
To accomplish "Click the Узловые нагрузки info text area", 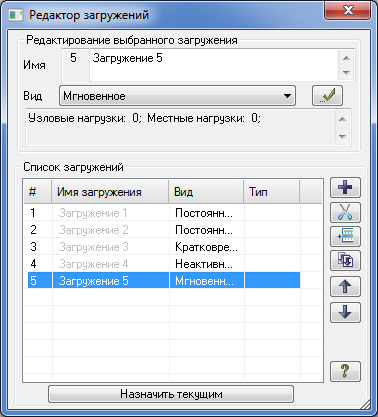I will point(180,127).
